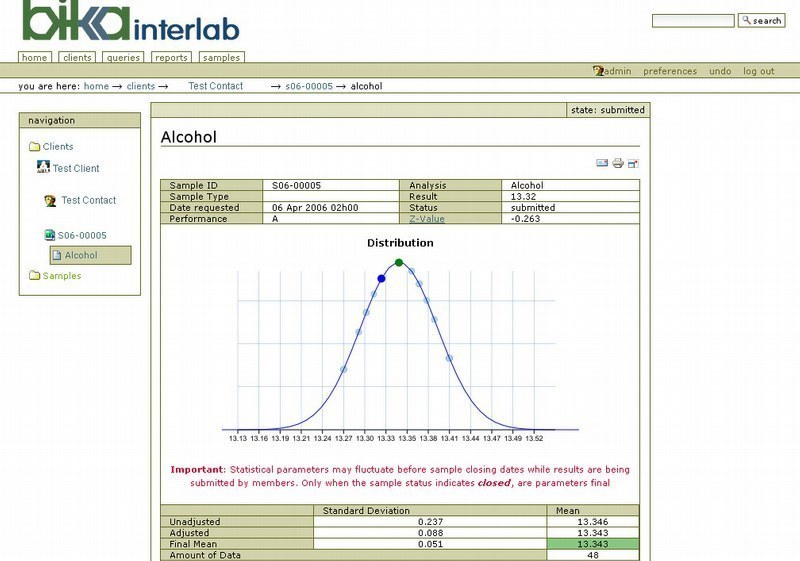Click the preferences link

(670, 71)
